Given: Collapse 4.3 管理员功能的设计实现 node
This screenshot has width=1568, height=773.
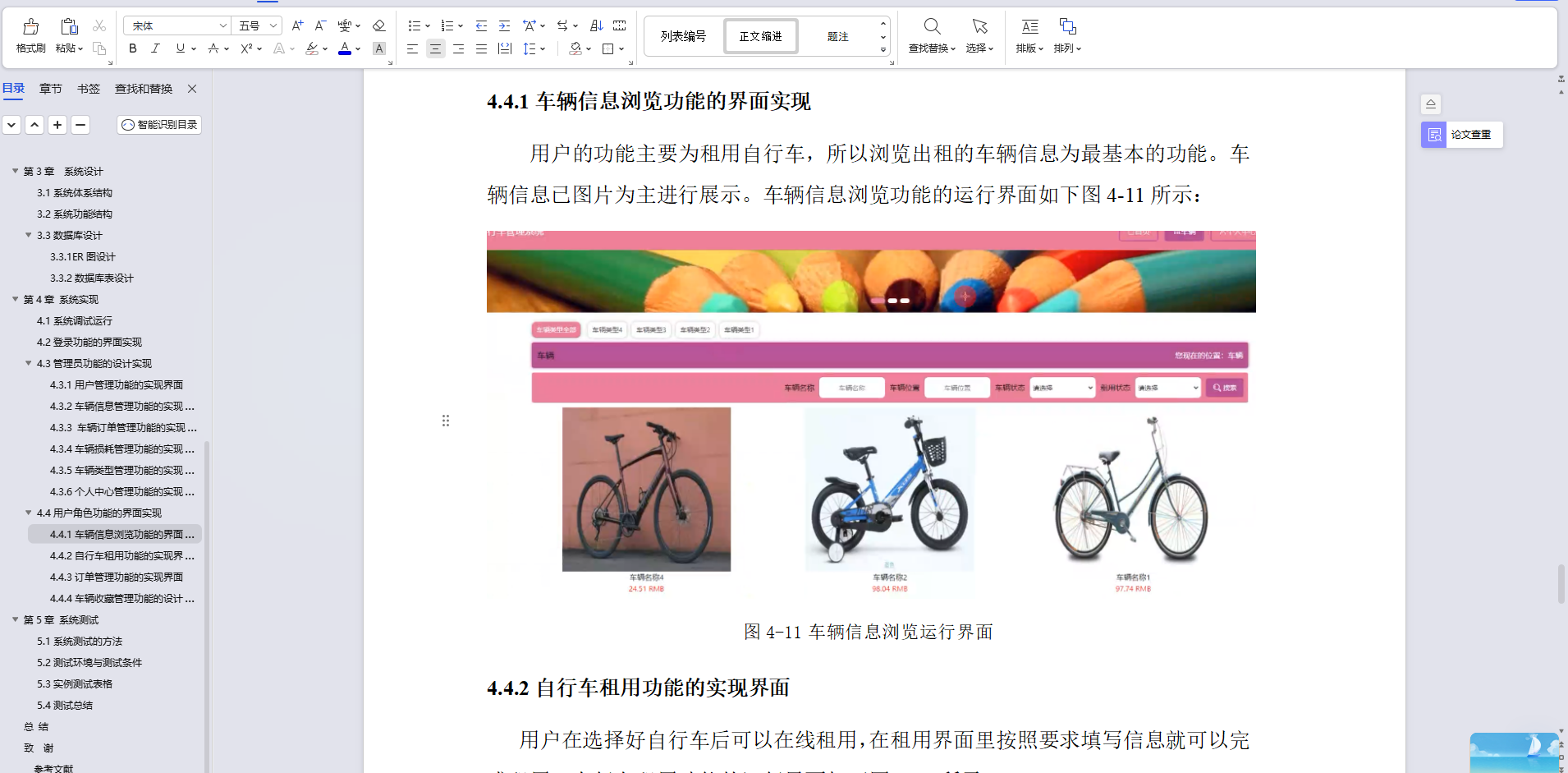Looking at the screenshot, I should tap(29, 363).
